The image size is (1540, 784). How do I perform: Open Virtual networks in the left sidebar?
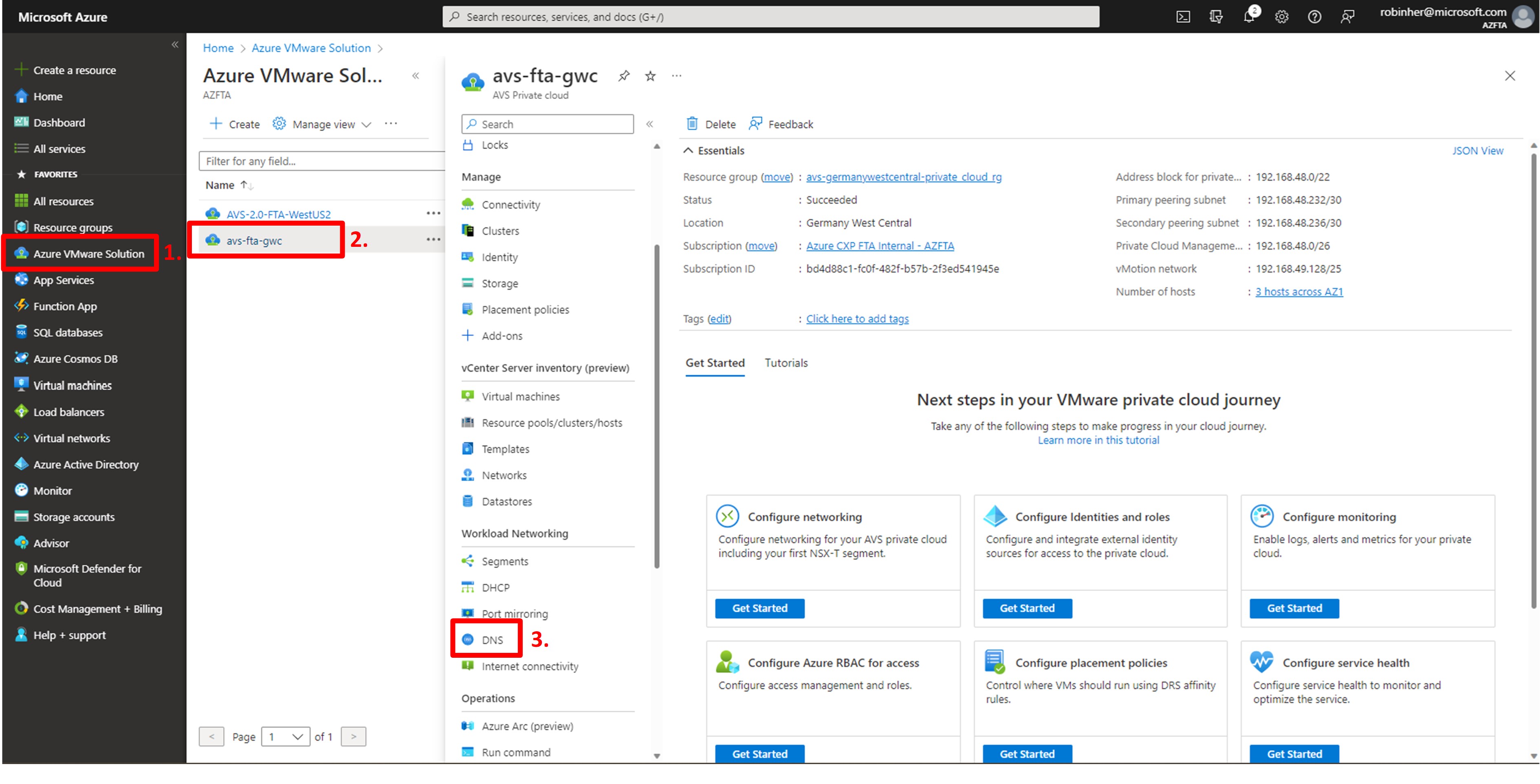tap(69, 438)
